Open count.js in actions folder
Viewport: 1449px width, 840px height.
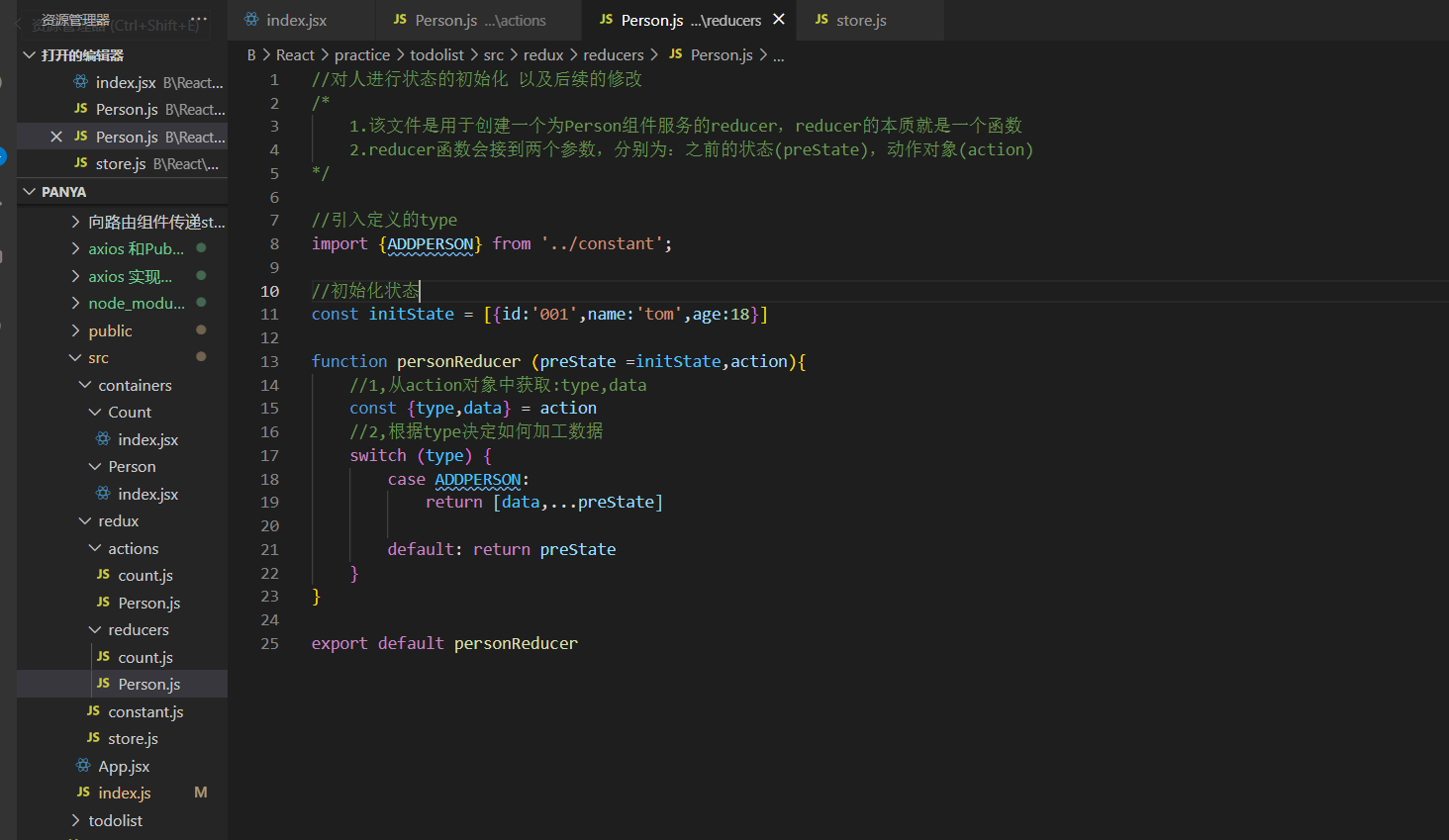pos(123,576)
